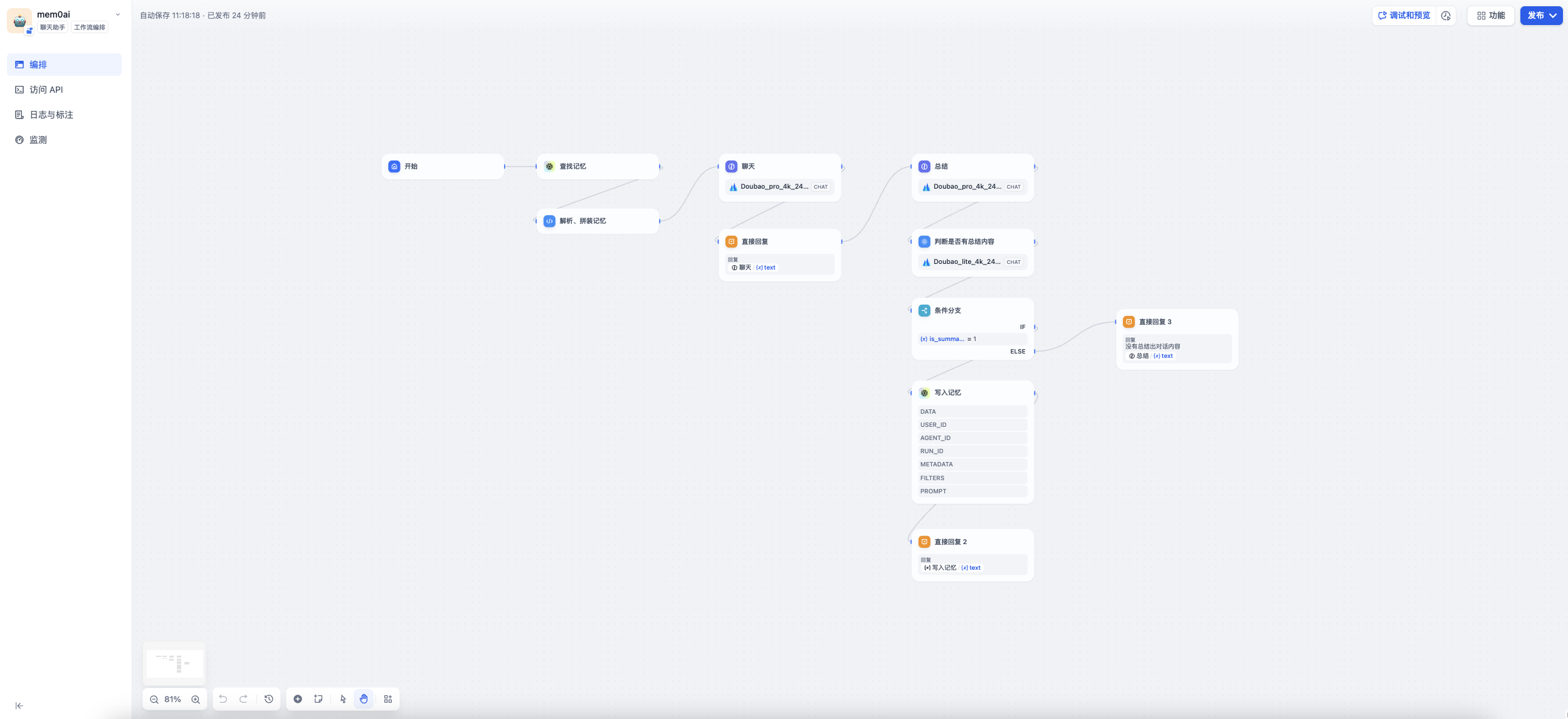This screenshot has width=1568, height=719.
Task: Collapse the left sidebar with the arrow icon
Action: point(19,706)
